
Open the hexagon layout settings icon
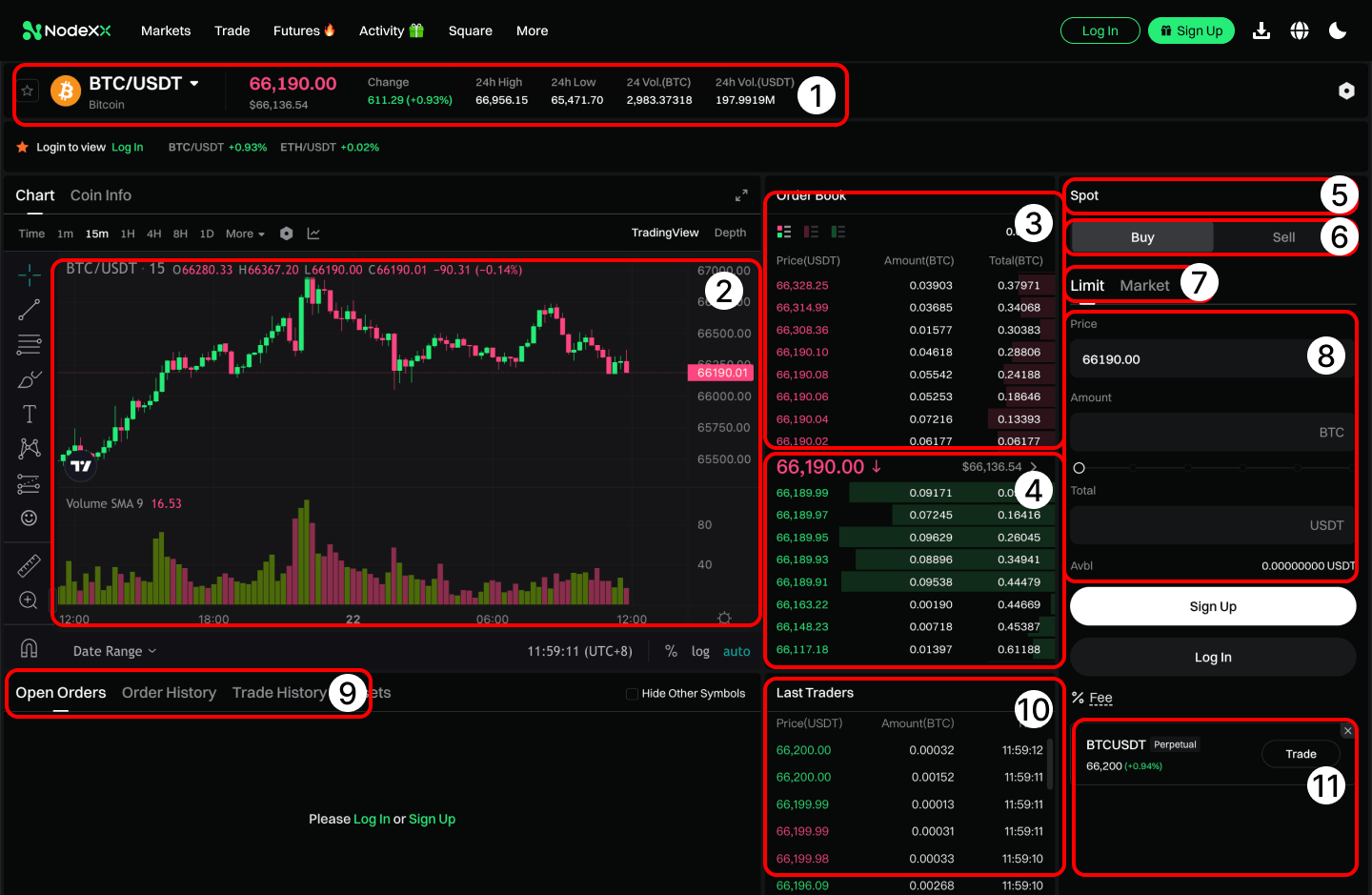point(1346,91)
